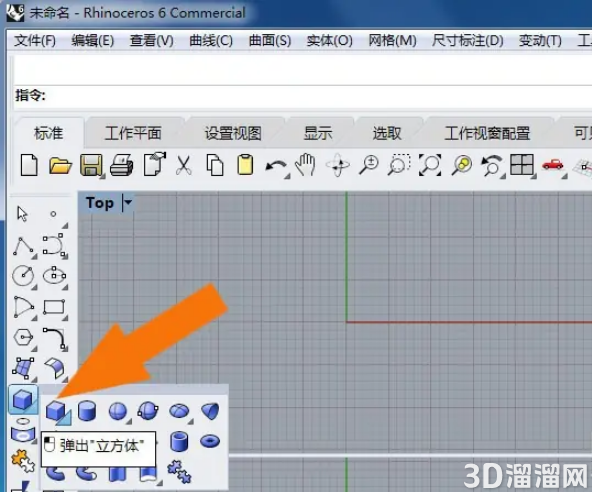
Task: Select the Fillet Surface tool
Action: click(x=55, y=368)
